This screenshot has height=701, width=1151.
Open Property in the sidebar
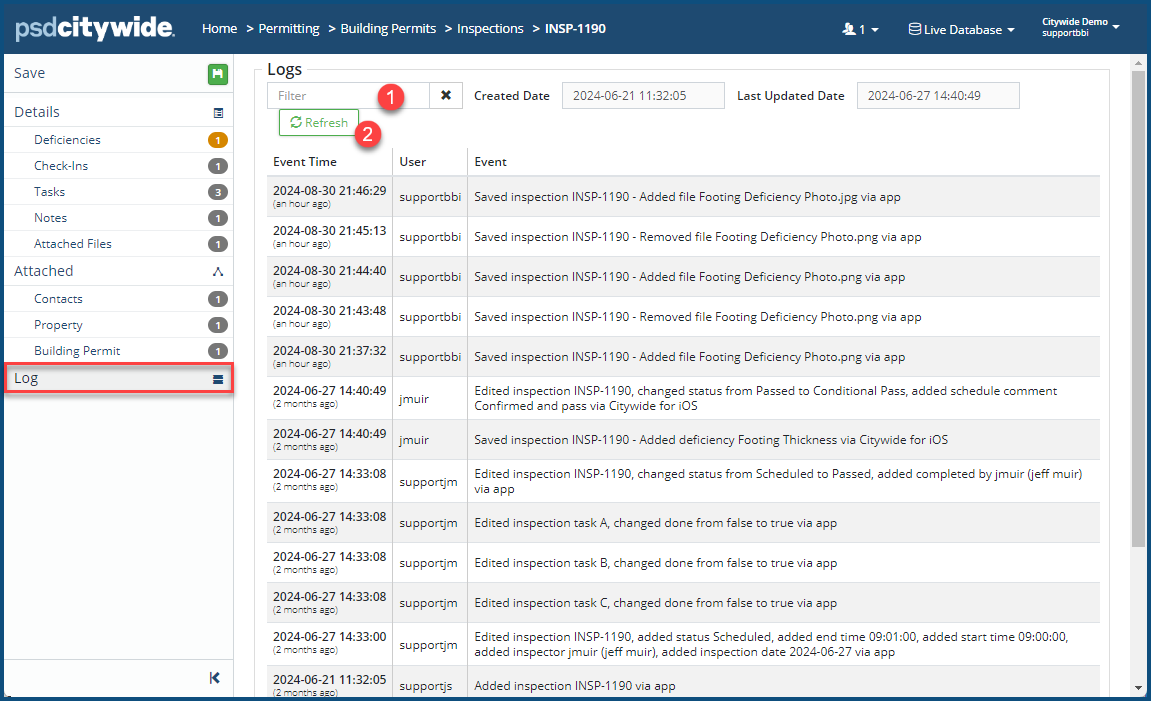point(58,325)
